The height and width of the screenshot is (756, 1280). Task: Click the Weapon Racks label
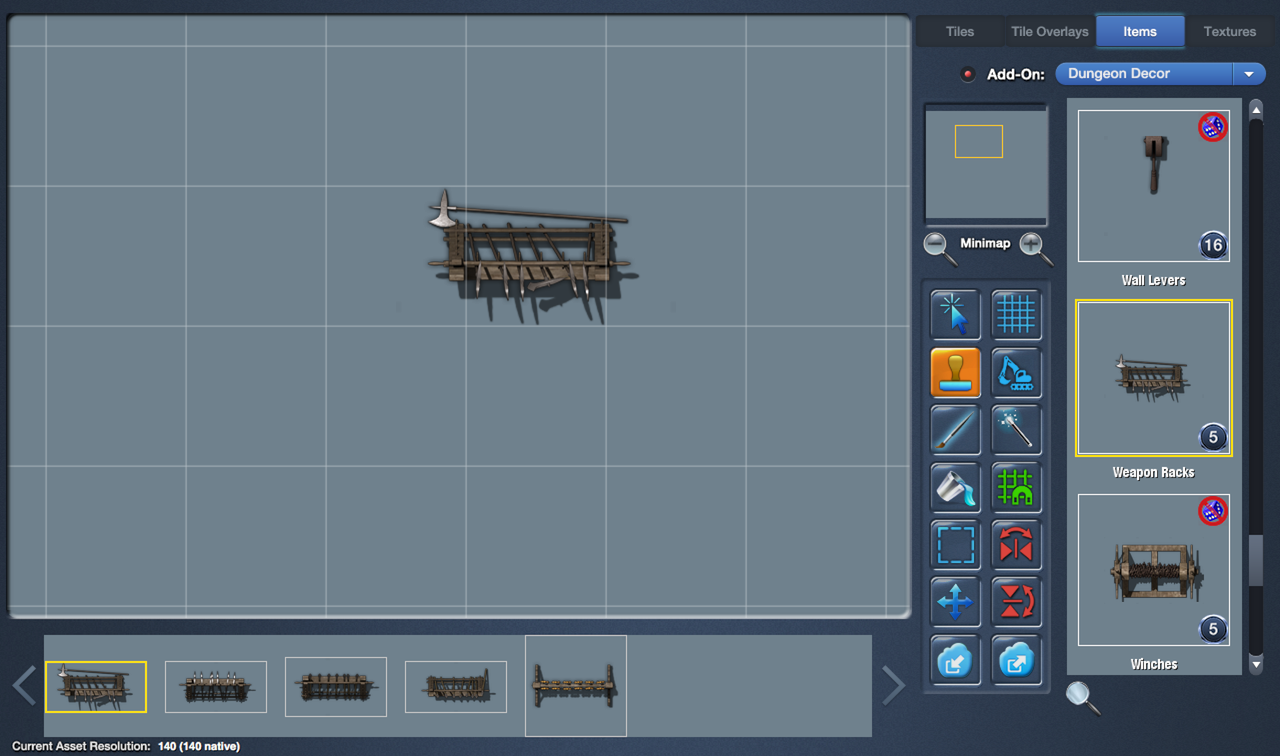pos(1154,472)
